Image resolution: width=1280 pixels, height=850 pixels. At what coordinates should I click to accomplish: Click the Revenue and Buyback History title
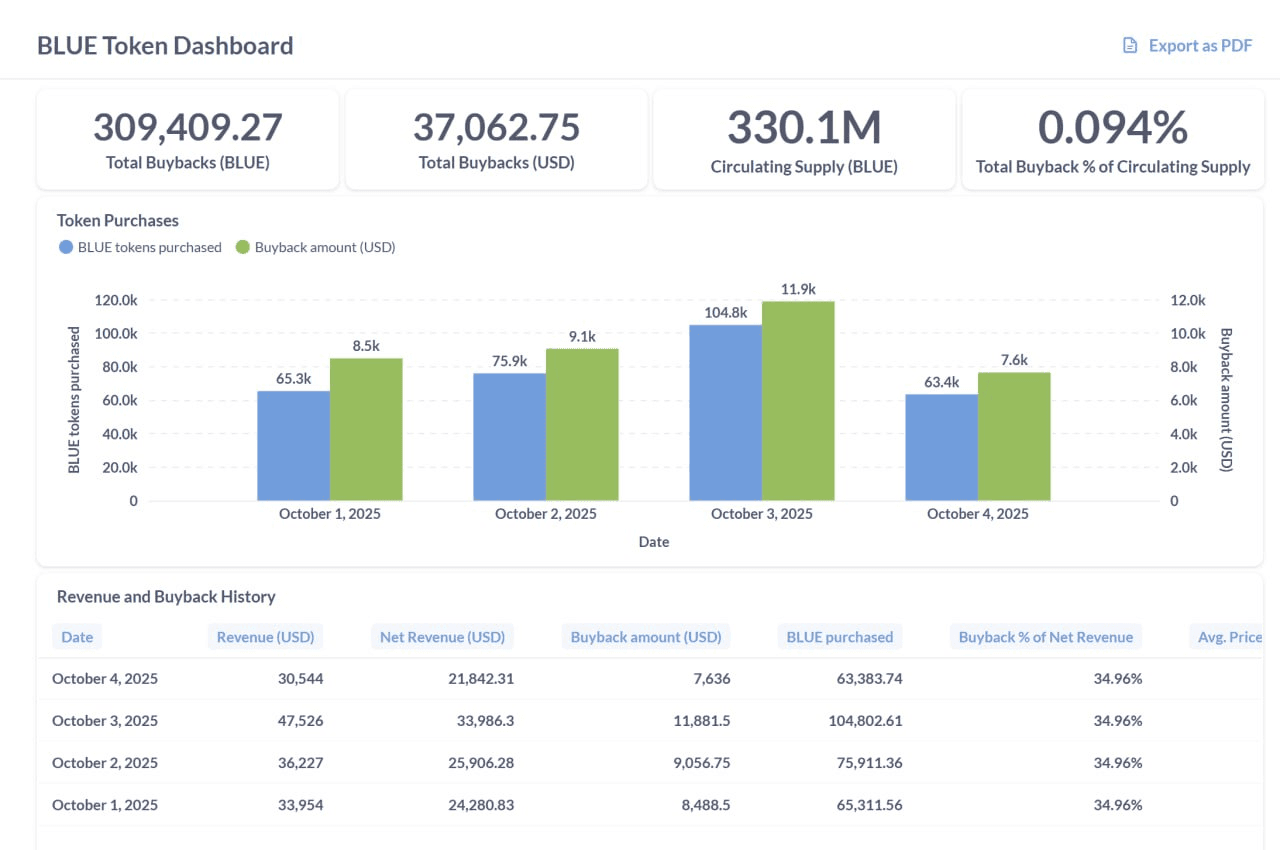(166, 596)
